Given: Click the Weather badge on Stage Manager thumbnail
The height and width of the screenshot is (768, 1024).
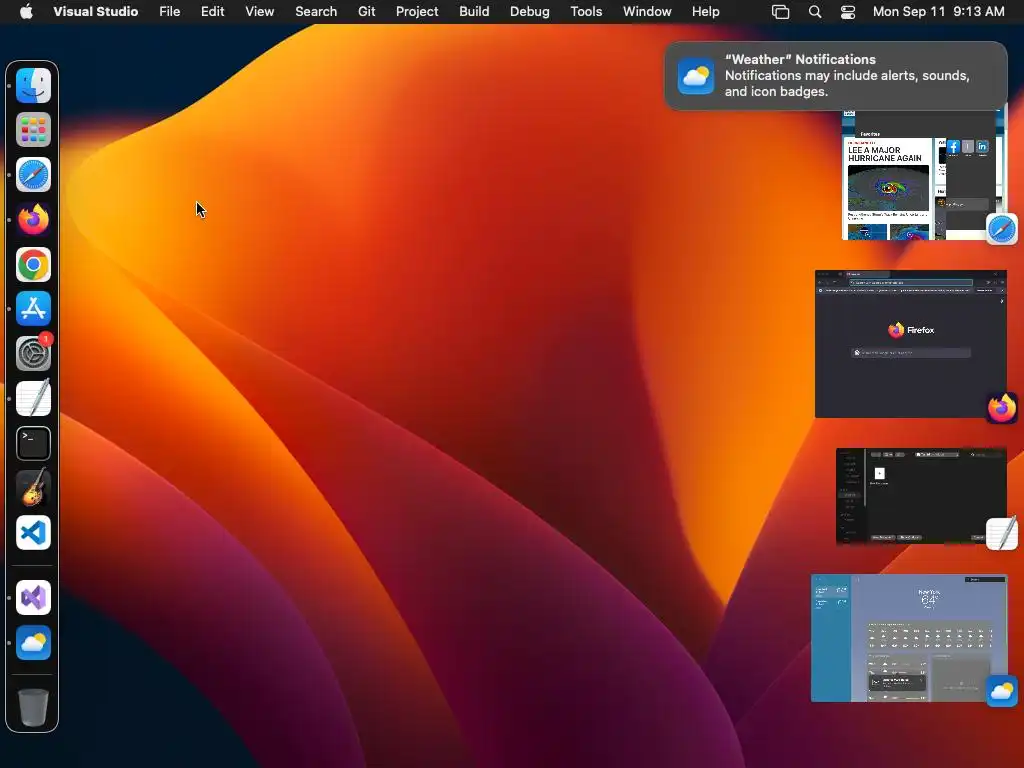Looking at the screenshot, I should pyautogui.click(x=1002, y=691).
